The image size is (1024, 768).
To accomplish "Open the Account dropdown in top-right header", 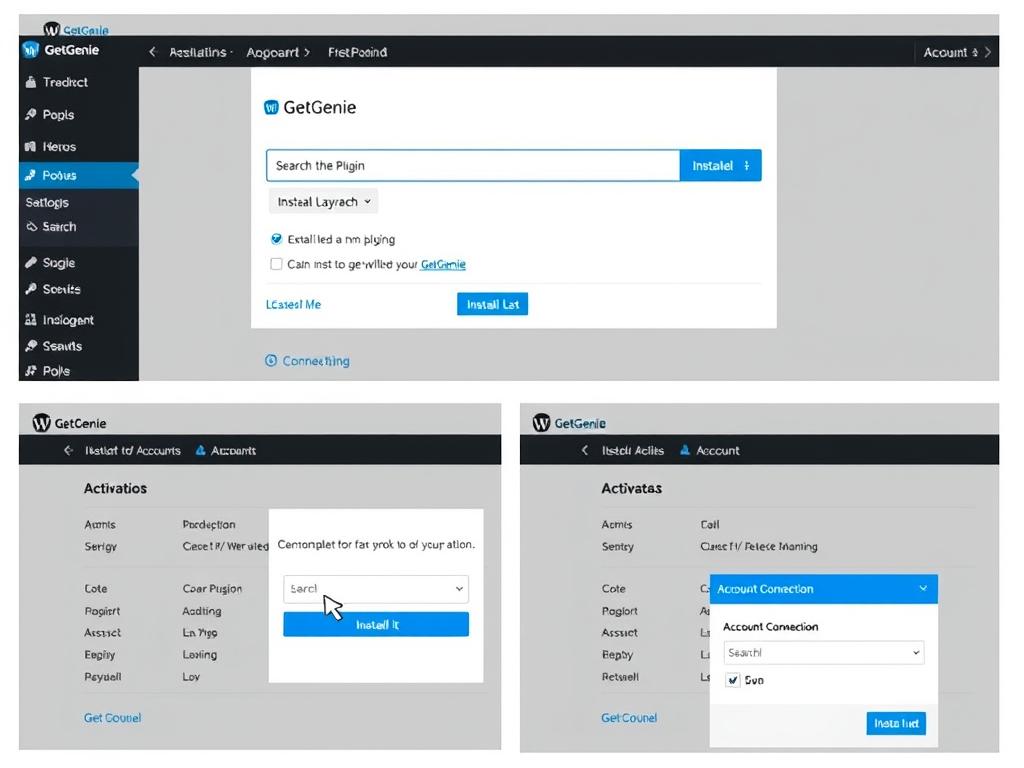I will (957, 52).
